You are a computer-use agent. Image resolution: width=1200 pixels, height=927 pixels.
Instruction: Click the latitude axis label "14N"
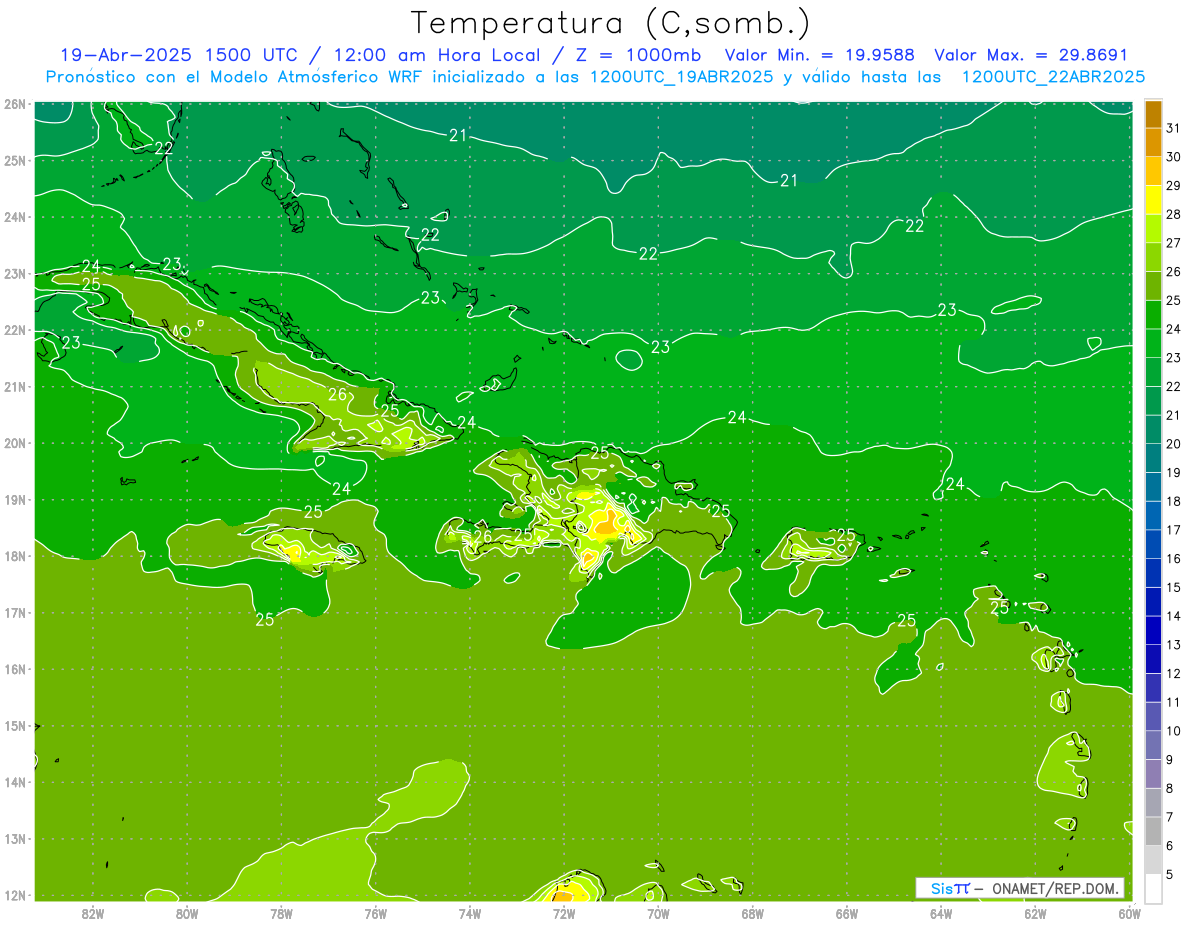(15, 782)
